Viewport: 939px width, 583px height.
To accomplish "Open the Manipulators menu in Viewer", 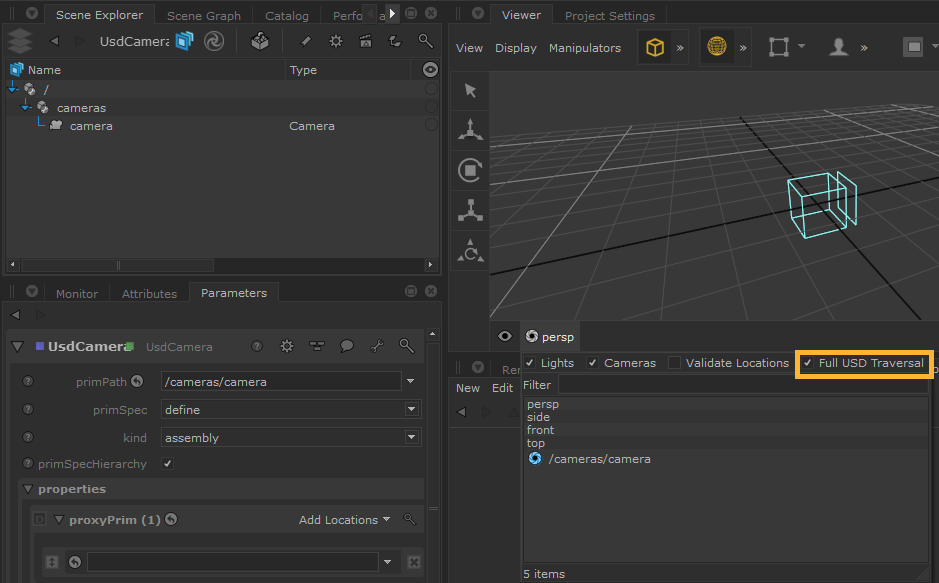I will coord(584,48).
